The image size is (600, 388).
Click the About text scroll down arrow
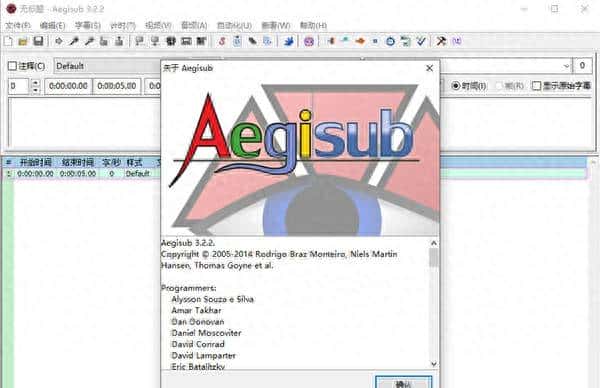[x=433, y=364]
